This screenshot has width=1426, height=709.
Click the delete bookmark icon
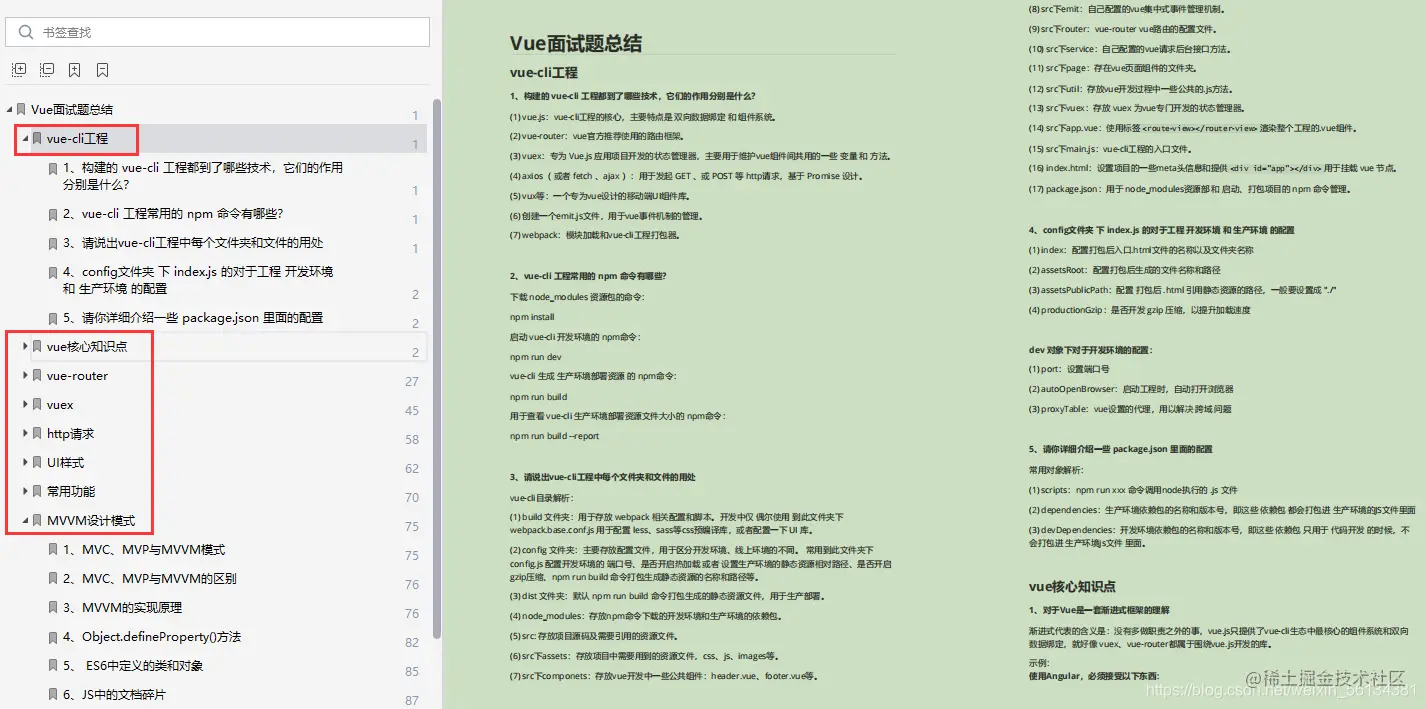tap(102, 70)
